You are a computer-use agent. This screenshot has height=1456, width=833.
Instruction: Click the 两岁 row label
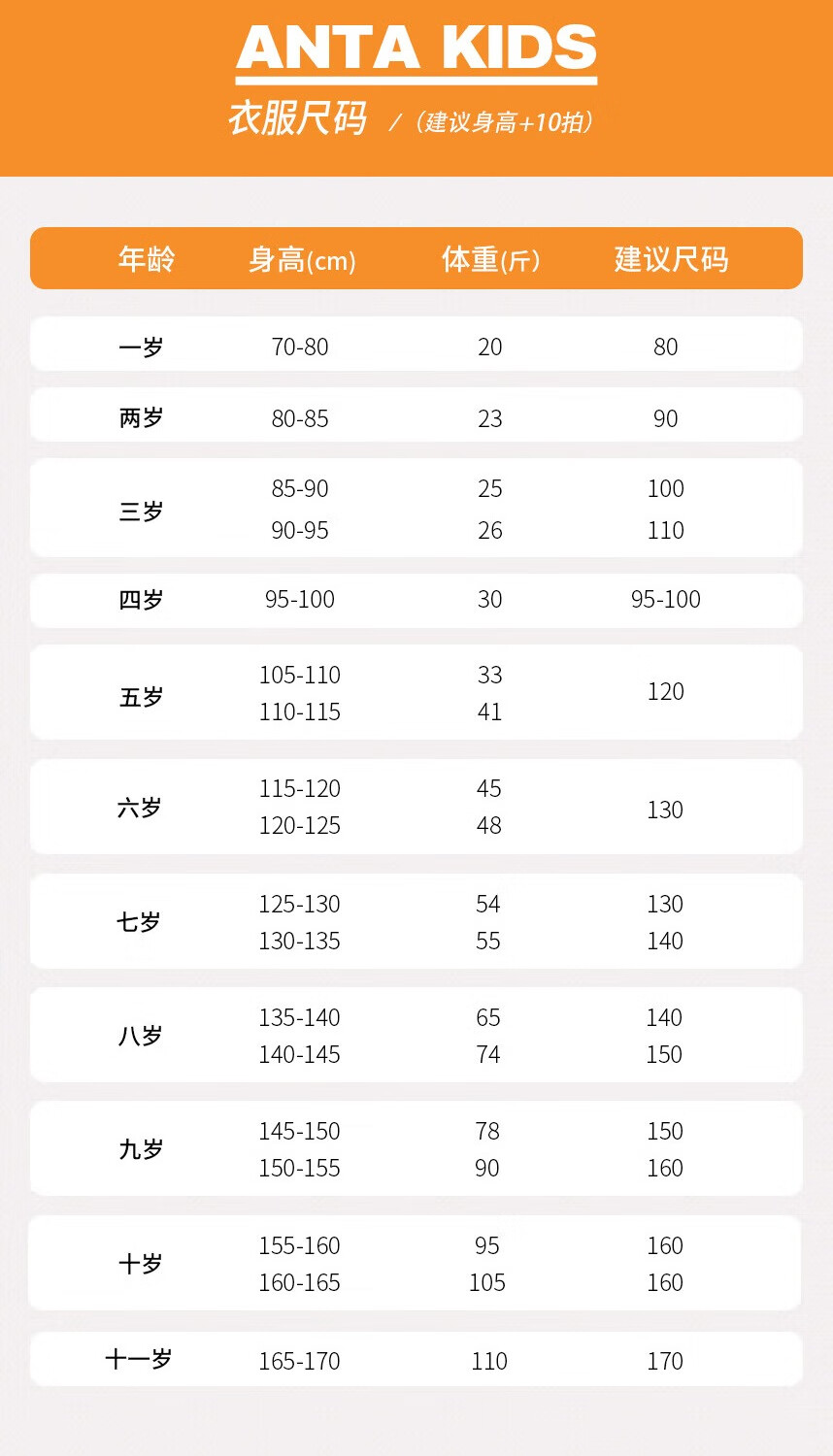[x=141, y=418]
